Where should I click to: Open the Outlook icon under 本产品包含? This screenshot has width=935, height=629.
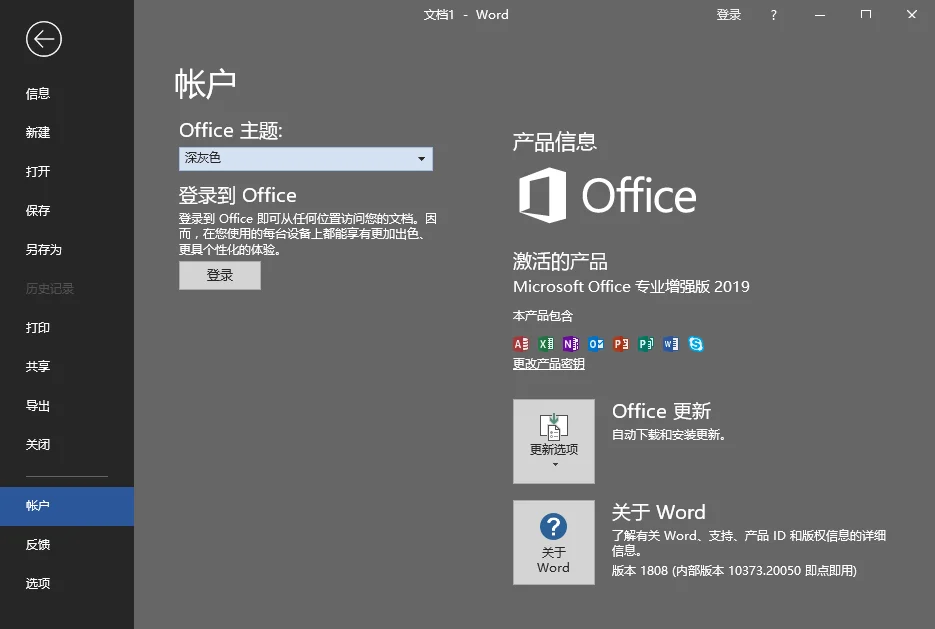[595, 343]
